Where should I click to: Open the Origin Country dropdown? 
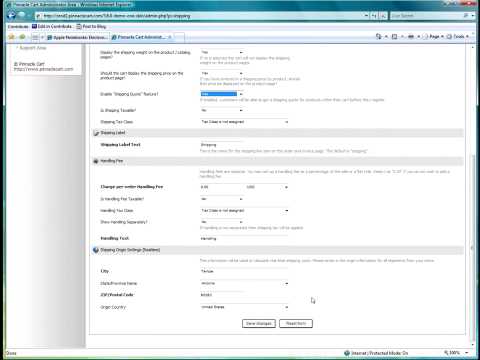point(244,307)
